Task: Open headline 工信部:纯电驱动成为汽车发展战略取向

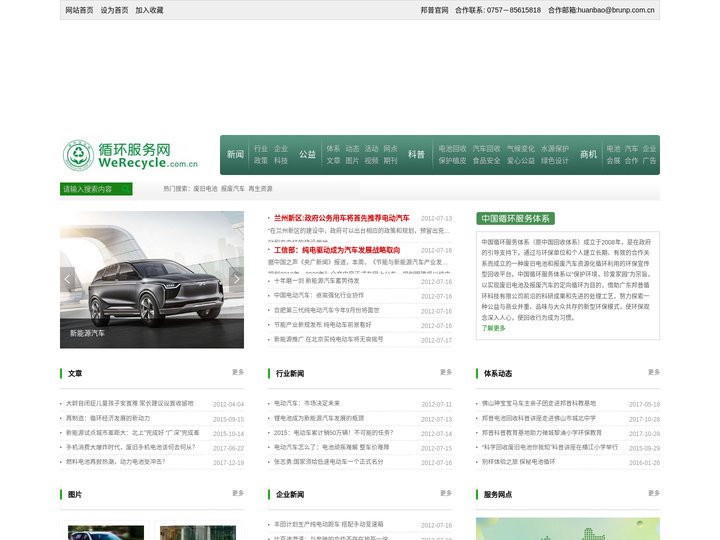Action: click(x=337, y=250)
